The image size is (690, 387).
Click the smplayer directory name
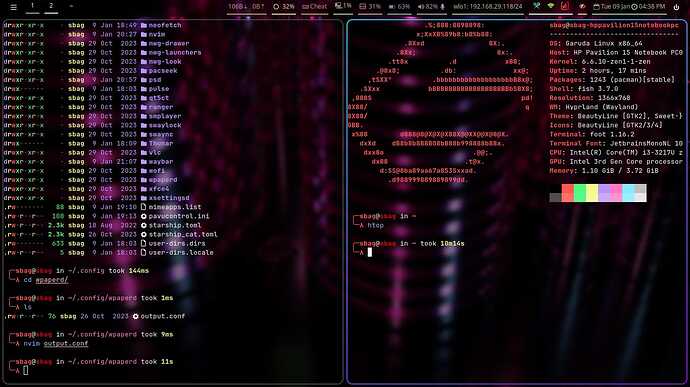click(x=165, y=116)
